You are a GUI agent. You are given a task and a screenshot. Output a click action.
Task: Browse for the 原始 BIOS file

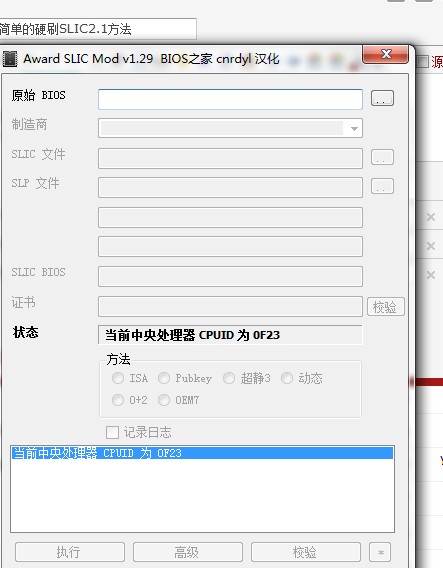click(x=382, y=98)
